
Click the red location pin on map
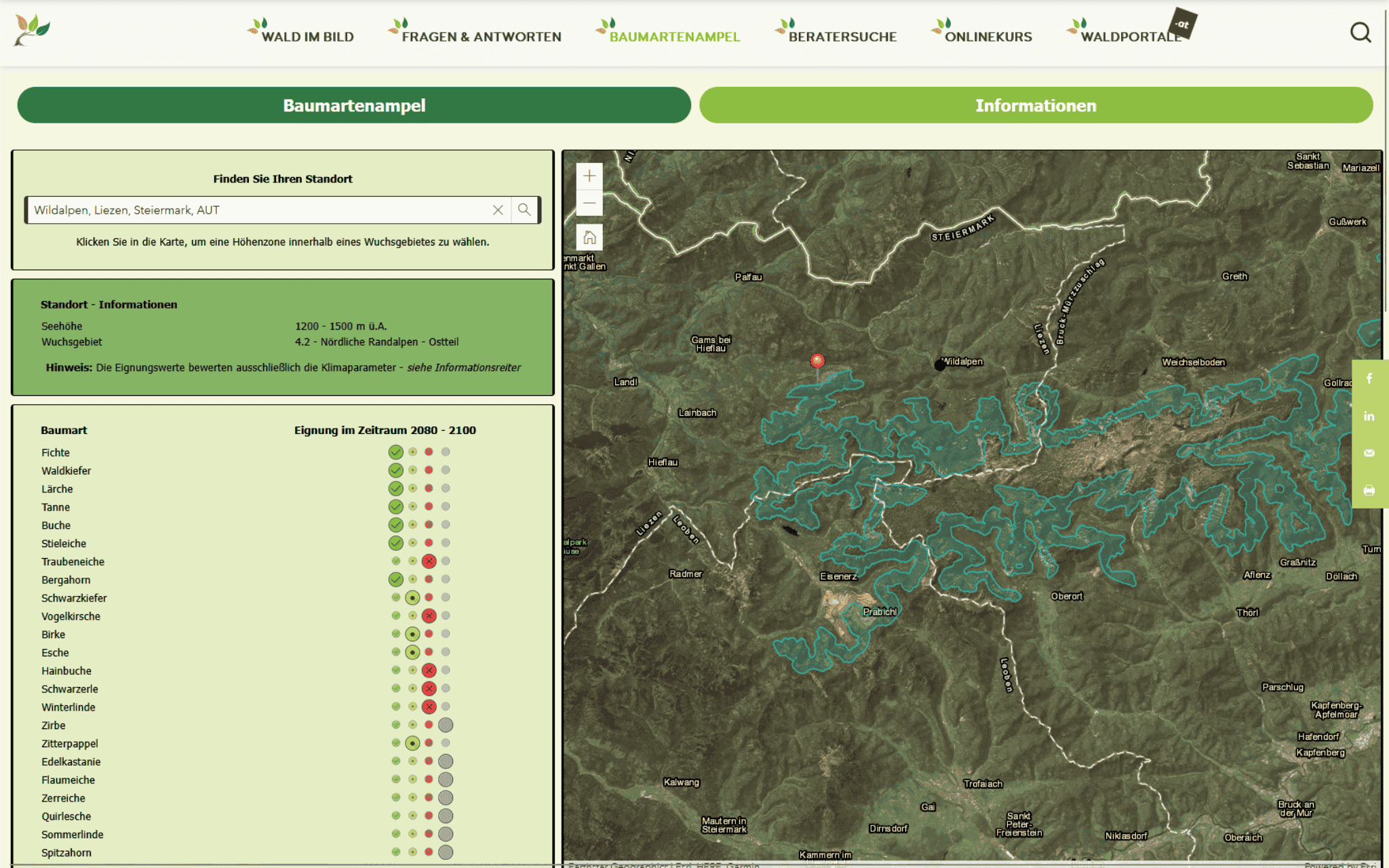(x=817, y=361)
